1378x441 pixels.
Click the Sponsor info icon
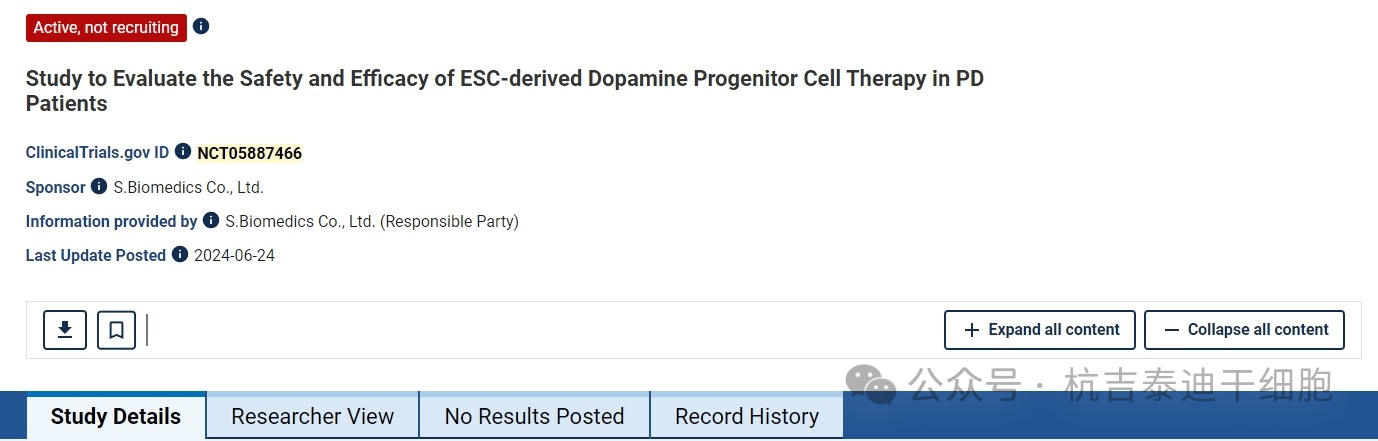pyautogui.click(x=99, y=186)
